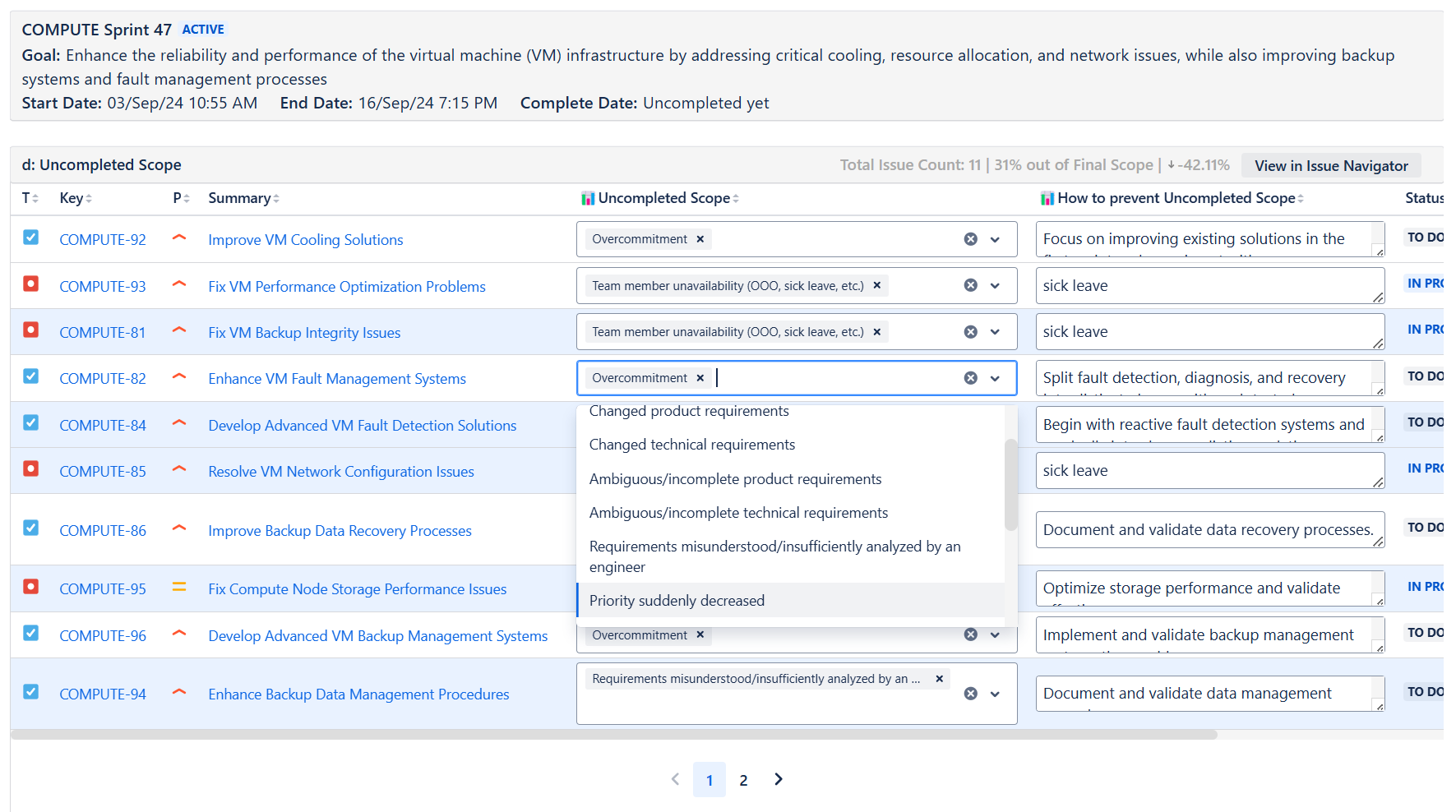Choose Changed technical requirements from the list
The height and width of the screenshot is (812, 1456).
click(691, 444)
